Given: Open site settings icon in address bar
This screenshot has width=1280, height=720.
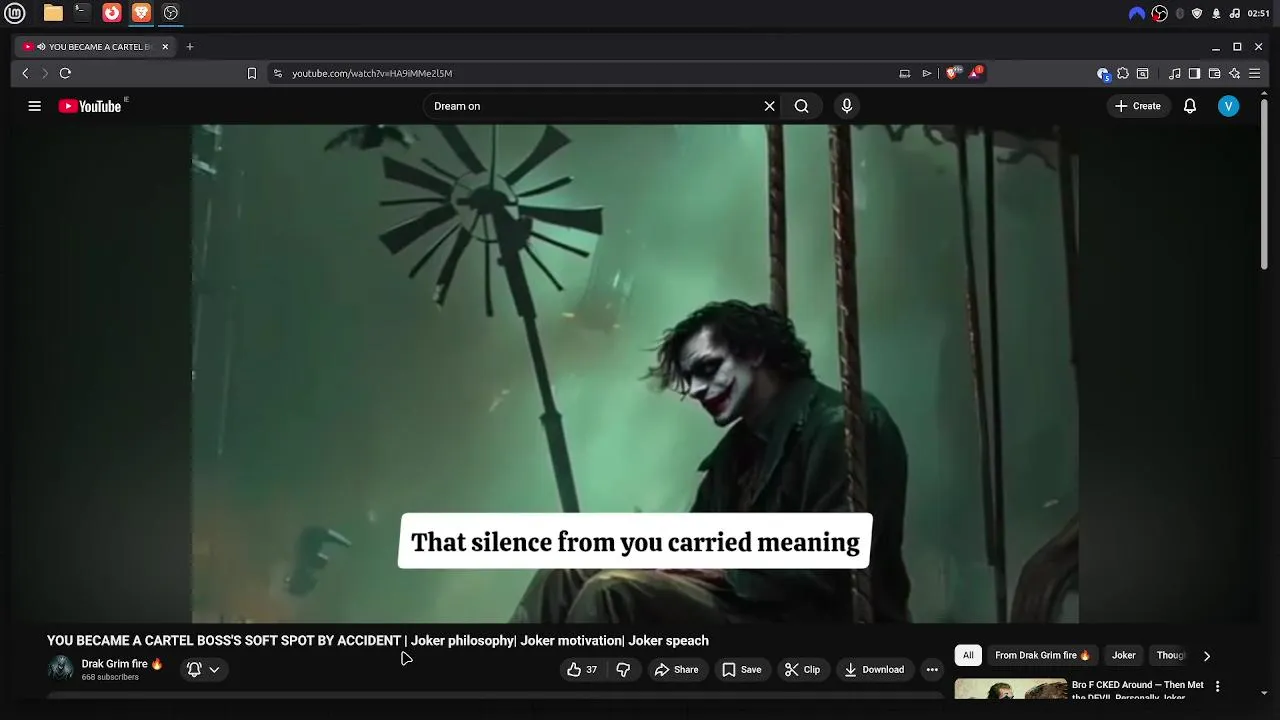Looking at the screenshot, I should [x=278, y=73].
